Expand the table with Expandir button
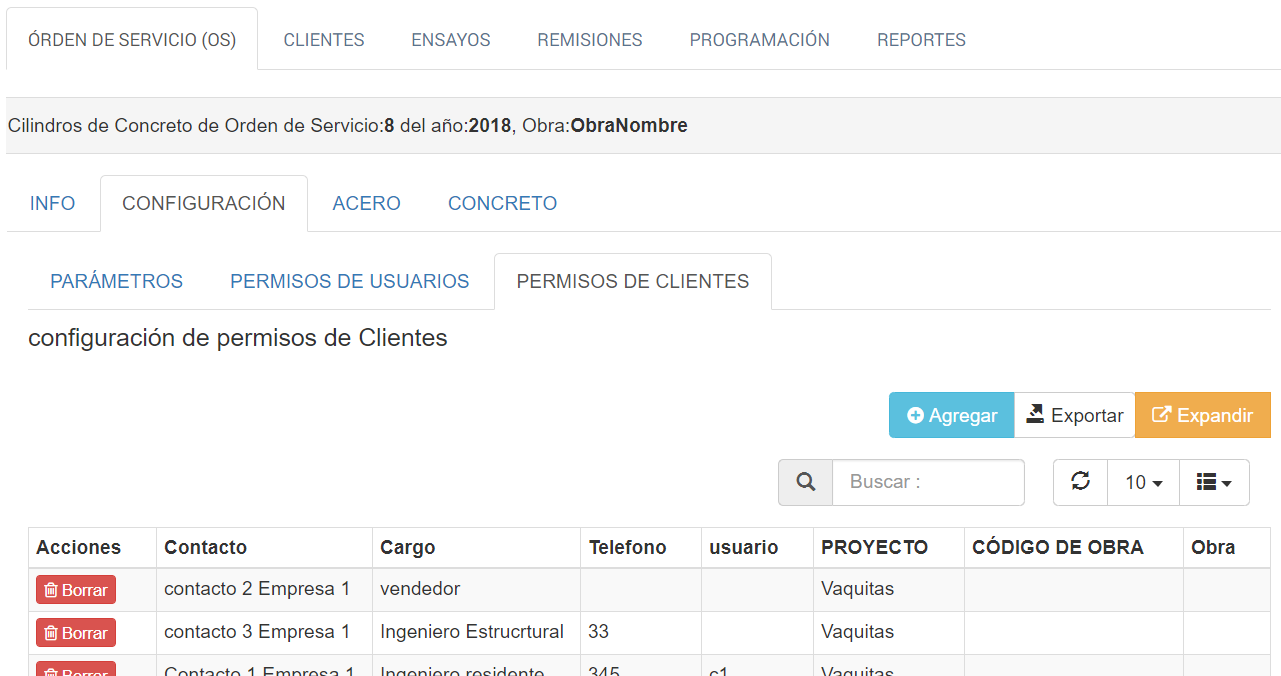Viewport: 1281px width, 676px height. (1202, 415)
